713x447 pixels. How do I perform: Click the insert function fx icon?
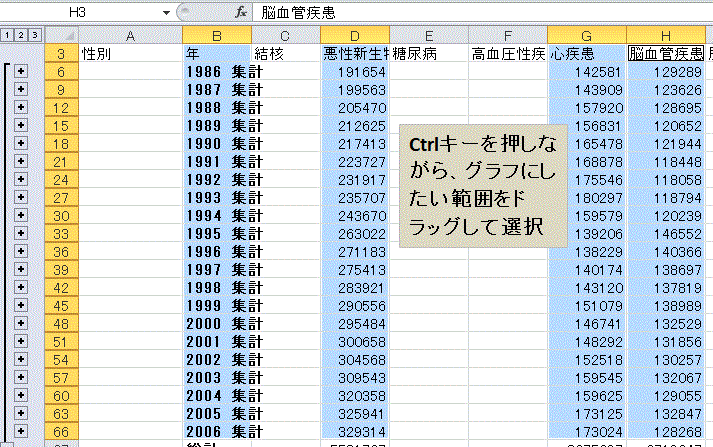(x=240, y=13)
